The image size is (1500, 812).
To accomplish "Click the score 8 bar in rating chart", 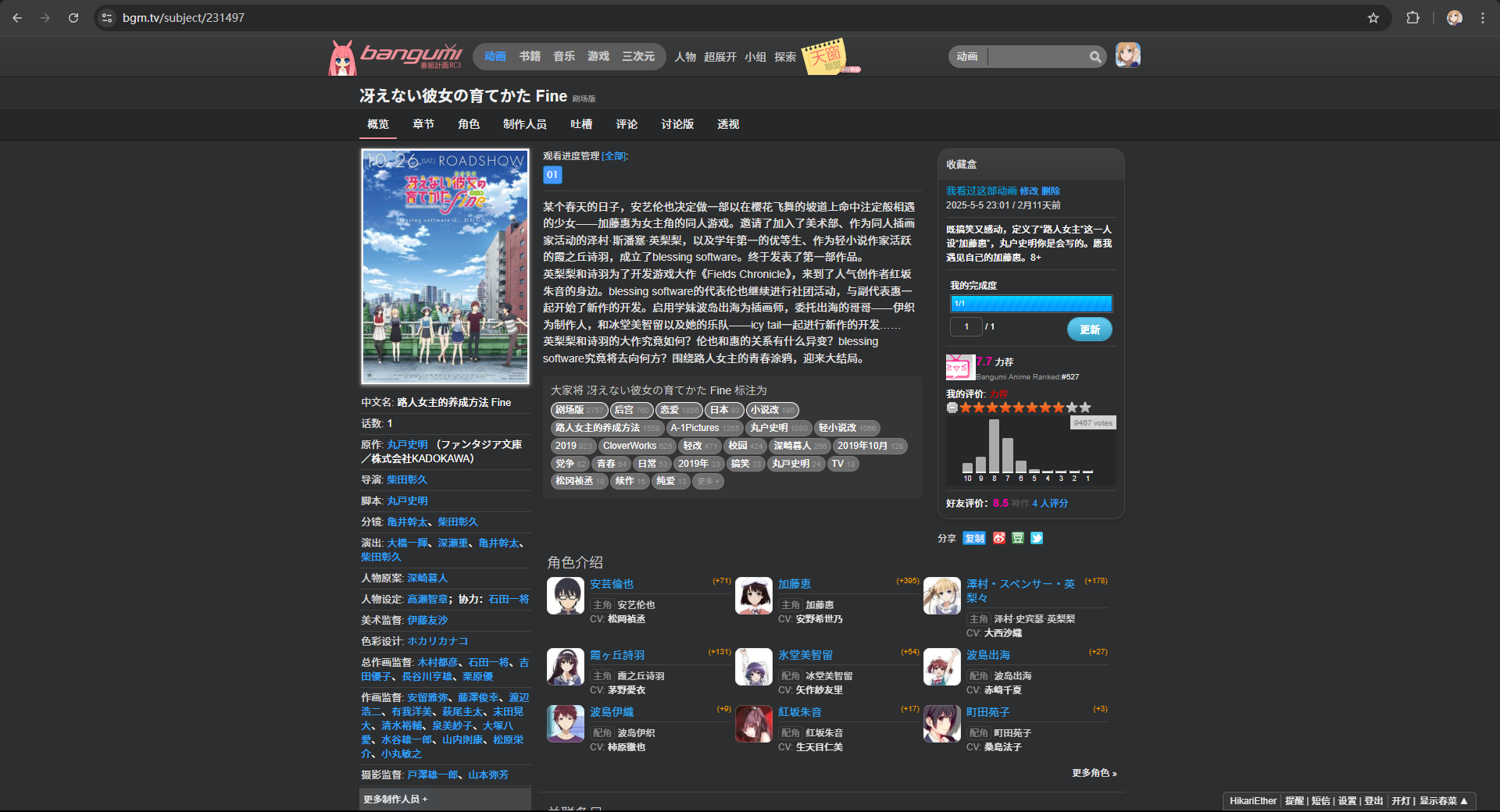I will pos(994,446).
